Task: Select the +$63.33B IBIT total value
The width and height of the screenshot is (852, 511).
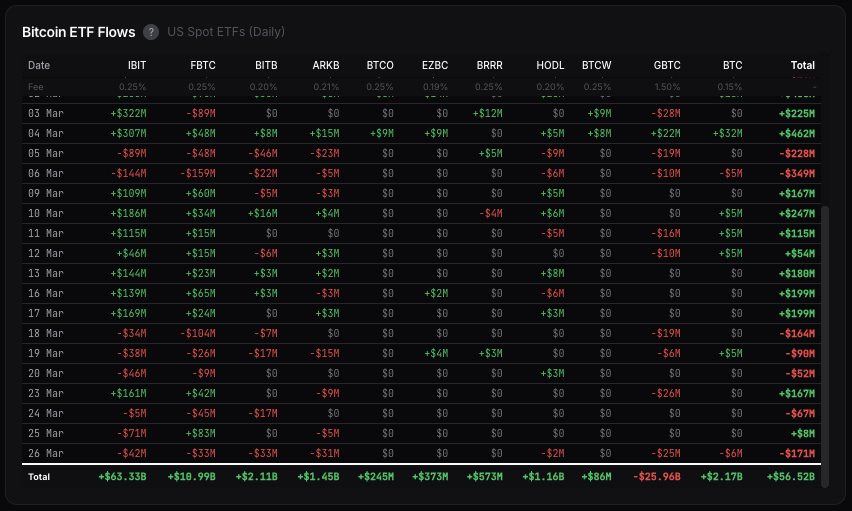Action: click(x=122, y=478)
